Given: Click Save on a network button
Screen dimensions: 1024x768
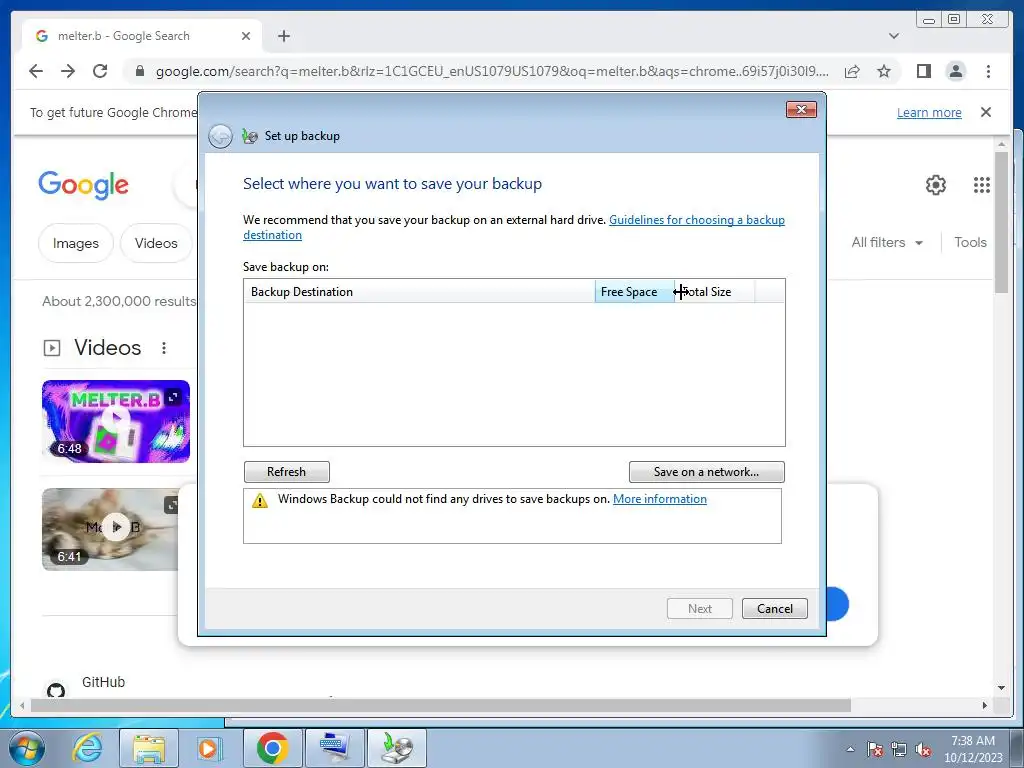Looking at the screenshot, I should tap(707, 472).
